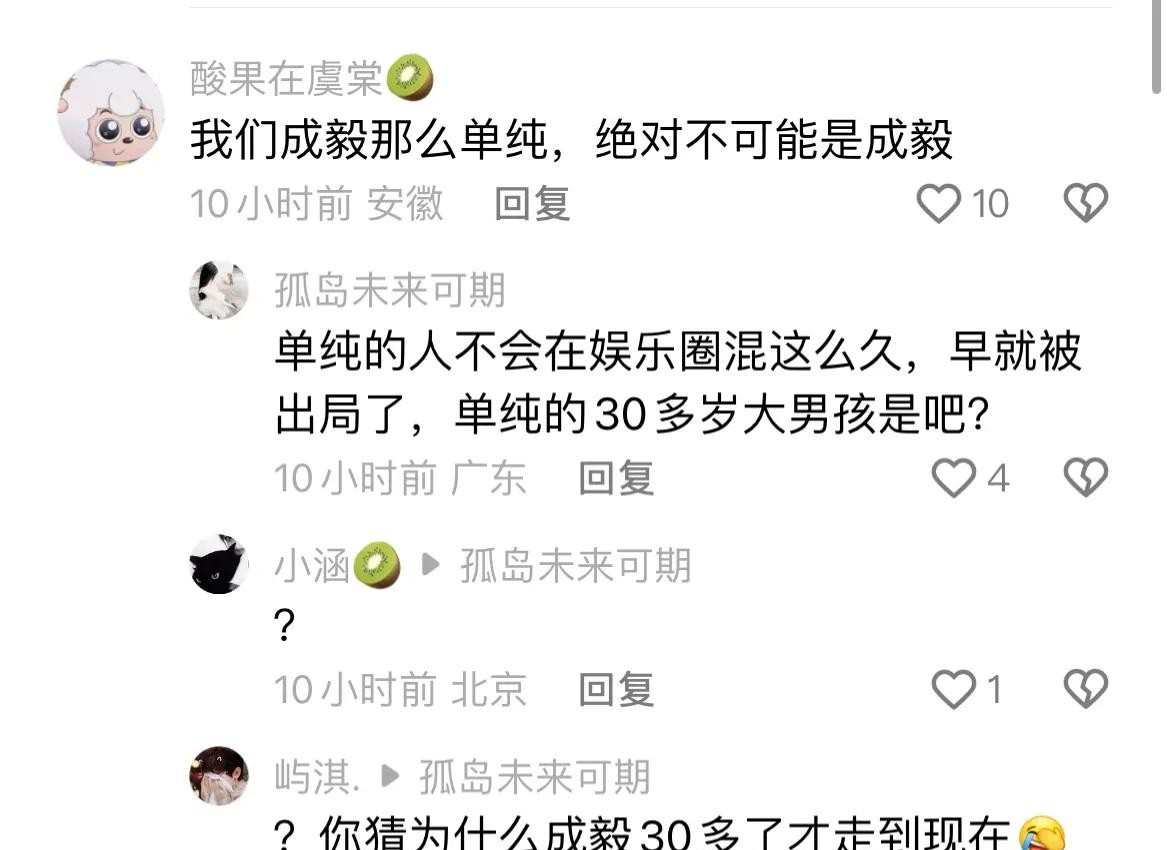Viewport: 1170px width, 850px height.
Task: Like 小涵's question mark reply
Action: 954,689
